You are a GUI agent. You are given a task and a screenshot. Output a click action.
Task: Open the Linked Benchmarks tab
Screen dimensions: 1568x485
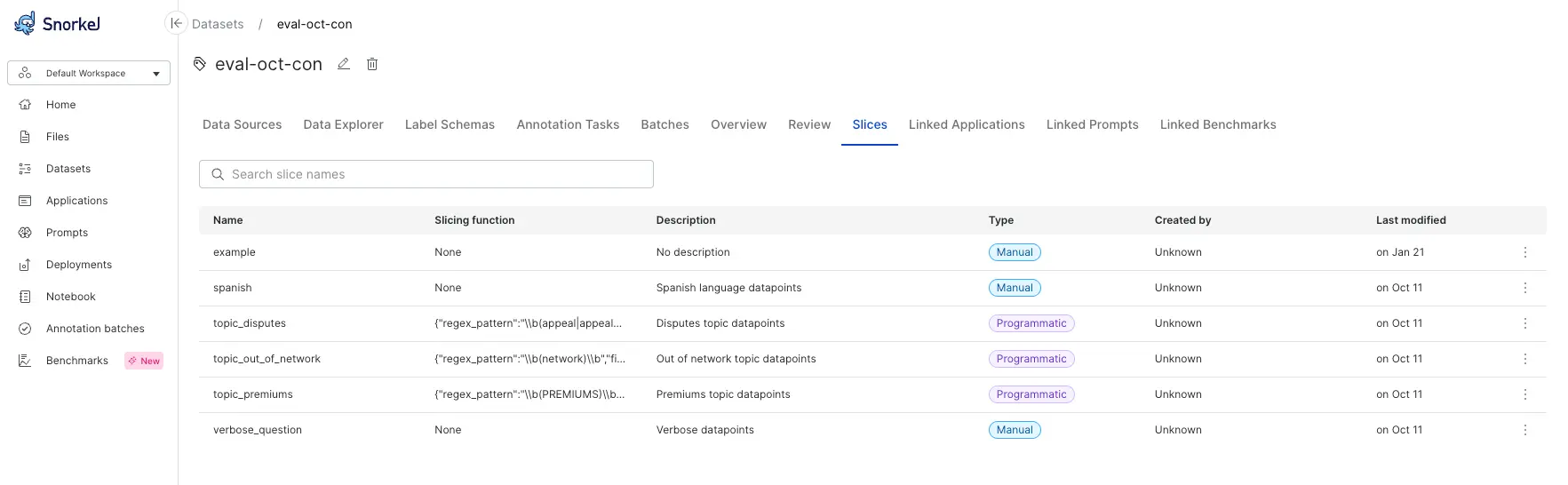click(1218, 124)
